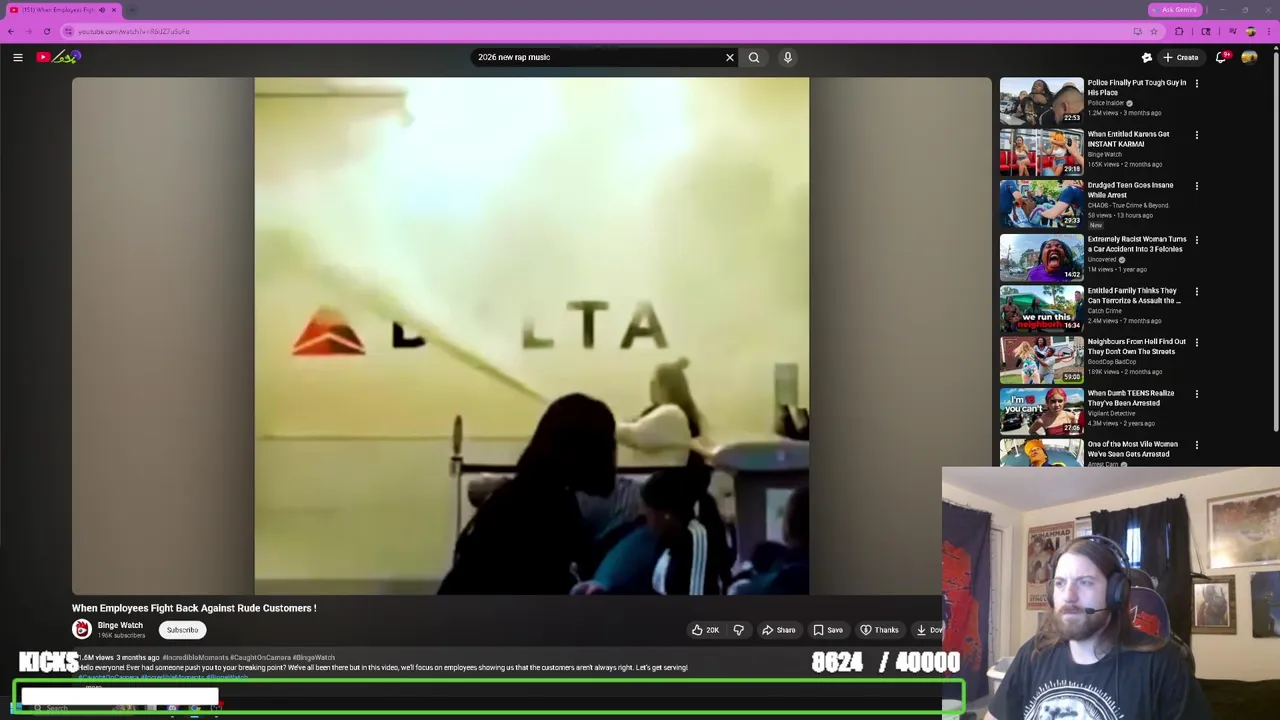Open YouTube notifications bell

point(1221,57)
